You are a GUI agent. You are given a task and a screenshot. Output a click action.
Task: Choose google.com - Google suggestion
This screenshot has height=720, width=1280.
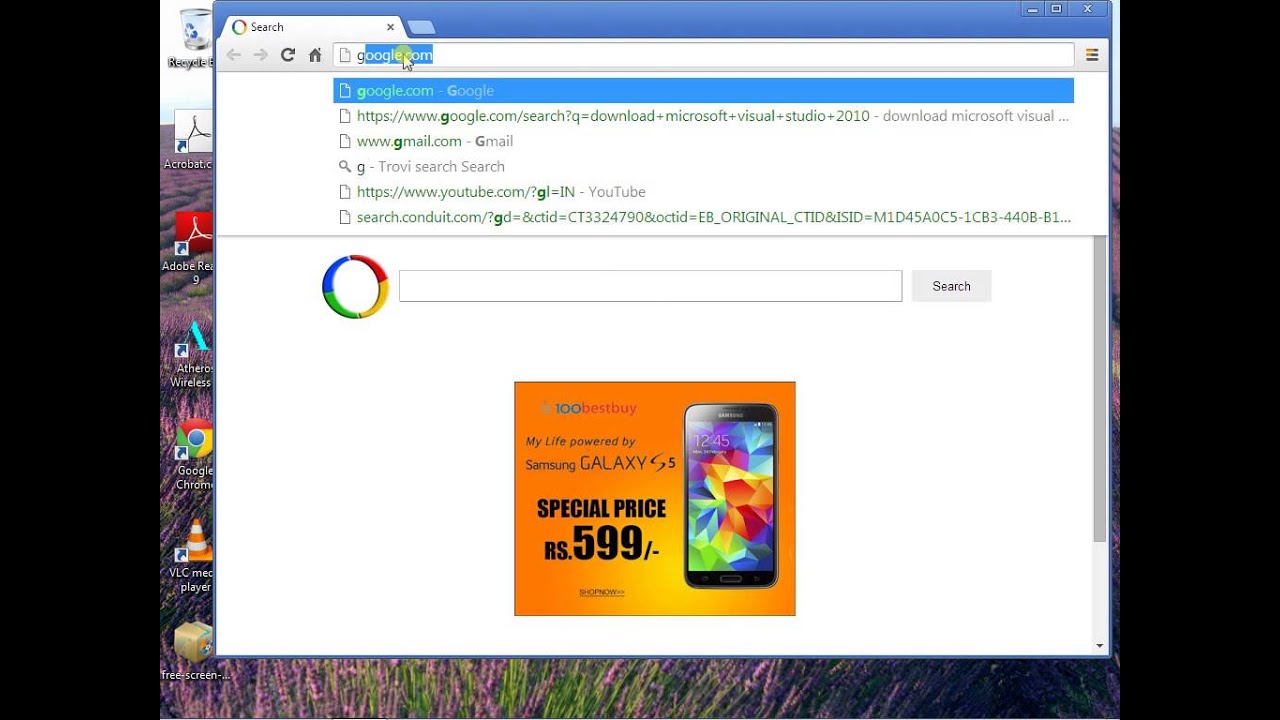pos(703,91)
